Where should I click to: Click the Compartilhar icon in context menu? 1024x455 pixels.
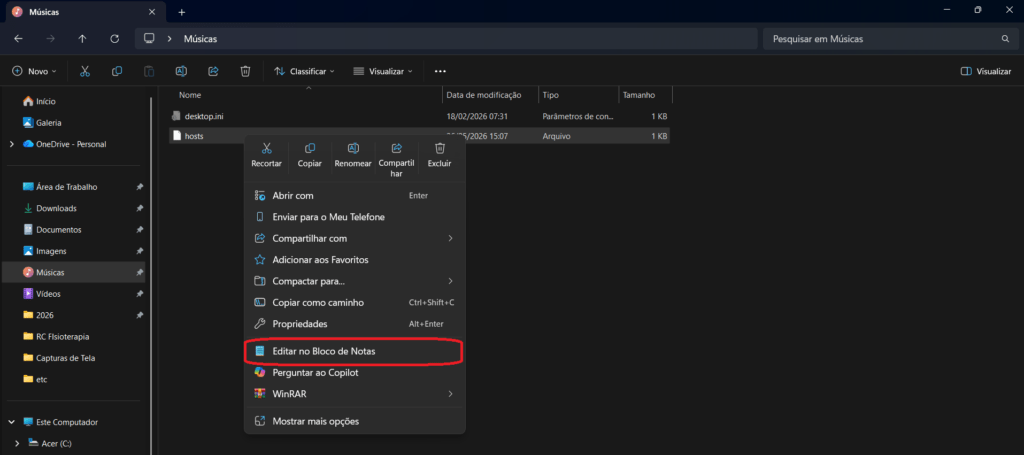click(396, 148)
